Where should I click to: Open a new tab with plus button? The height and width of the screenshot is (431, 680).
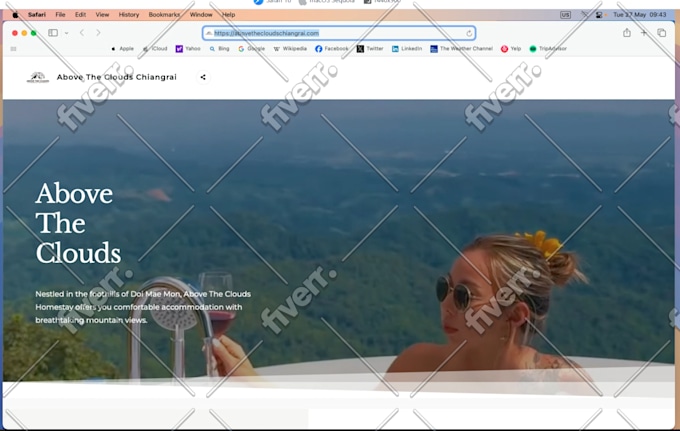coord(644,33)
